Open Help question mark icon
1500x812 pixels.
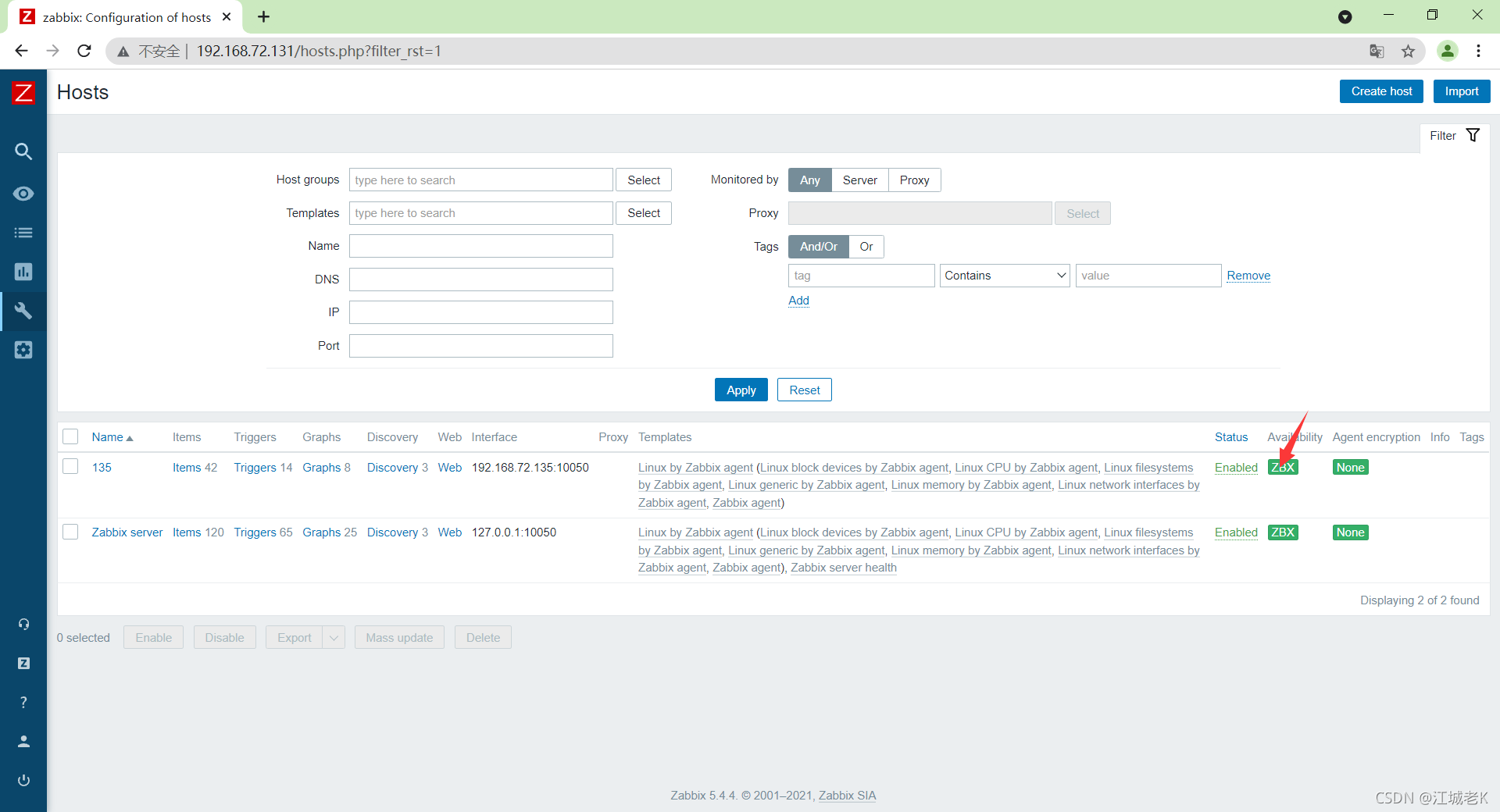[23, 702]
